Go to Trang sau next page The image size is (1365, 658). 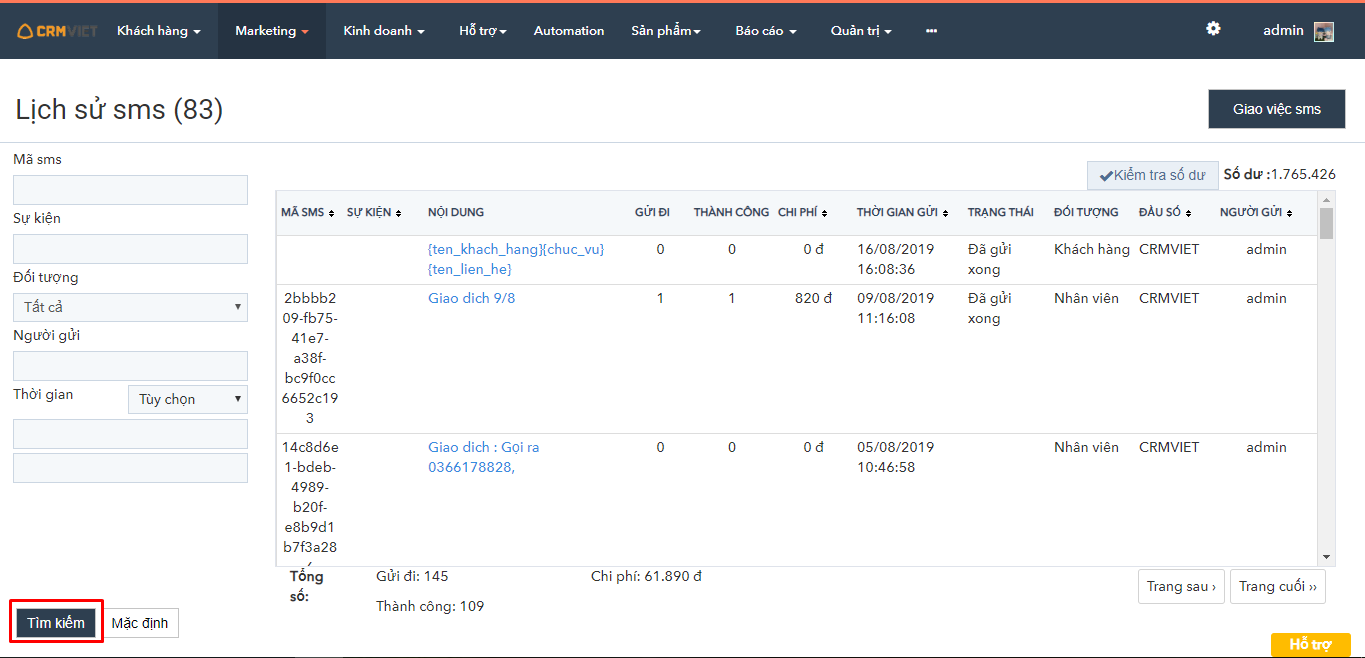click(x=1182, y=586)
